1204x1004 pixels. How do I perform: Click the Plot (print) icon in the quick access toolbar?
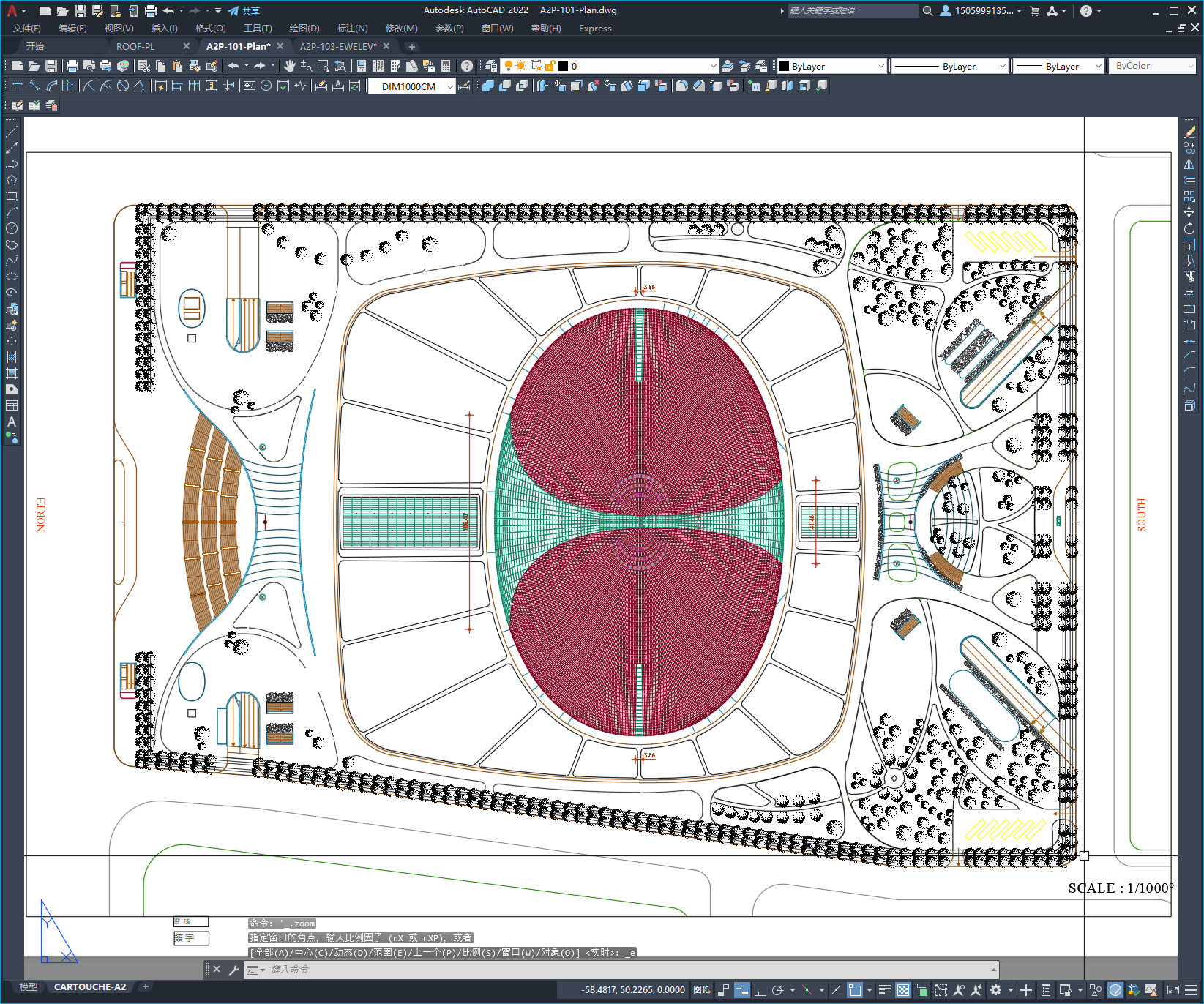[x=151, y=11]
